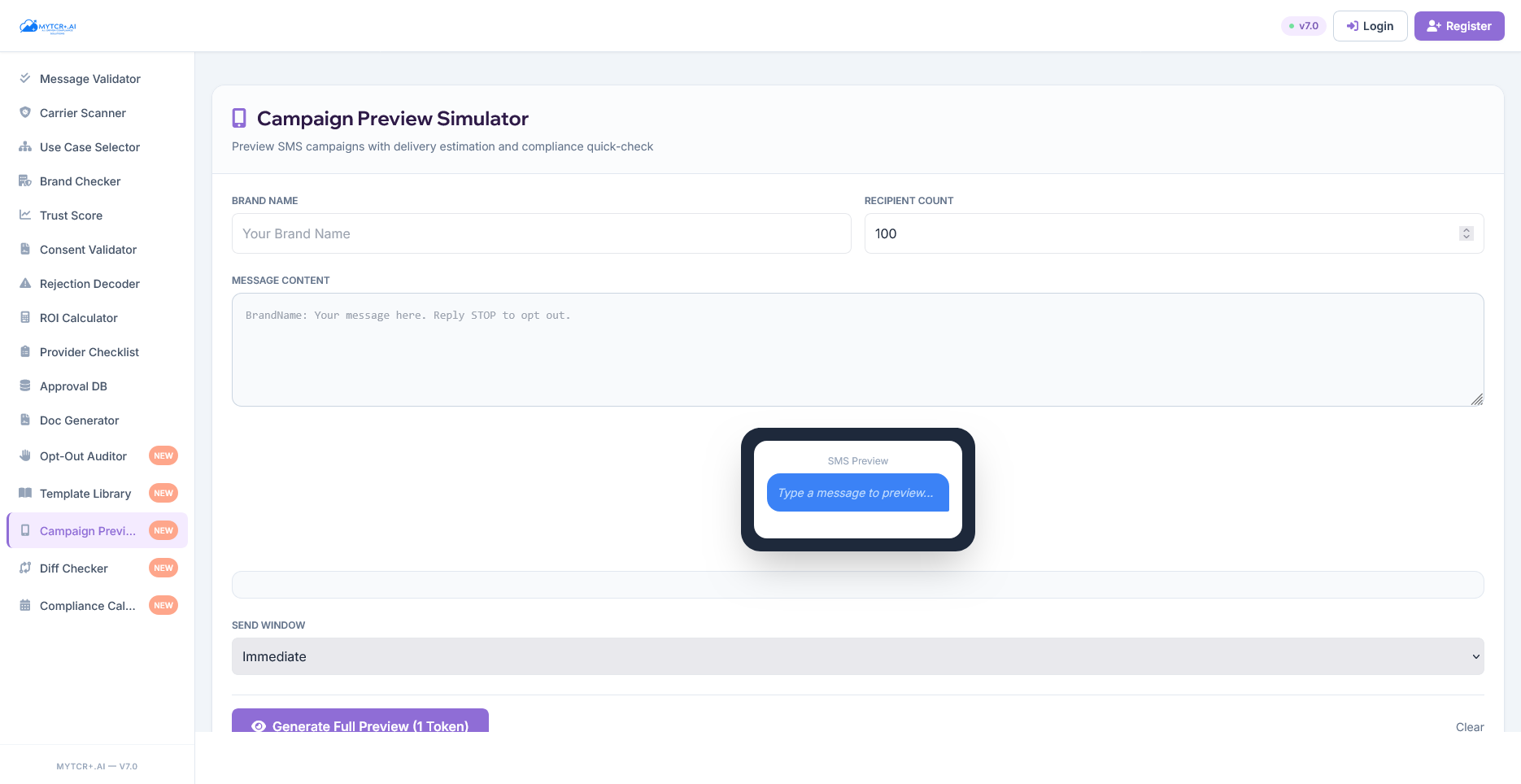
Task: Switch to the Diff Checker tool
Action: 74,568
